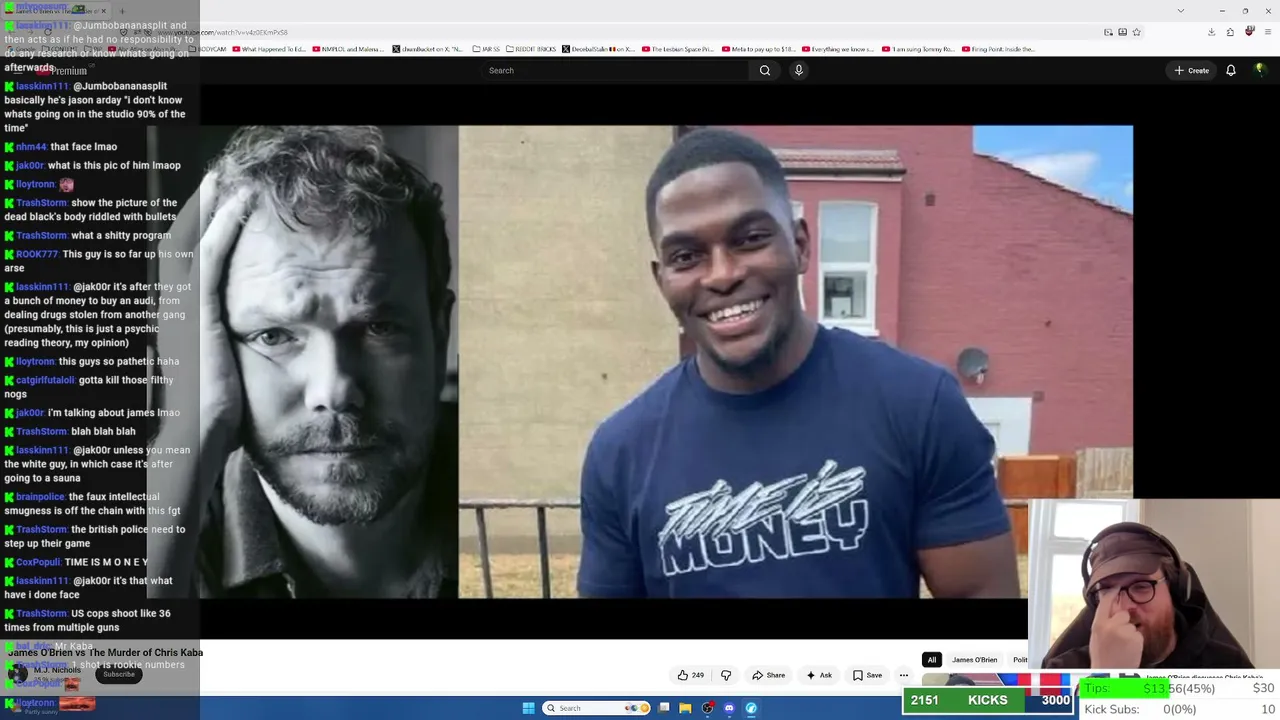The width and height of the screenshot is (1280, 720).
Task: Open the browser icon beside Discord on taskbar
Action: click(x=751, y=708)
